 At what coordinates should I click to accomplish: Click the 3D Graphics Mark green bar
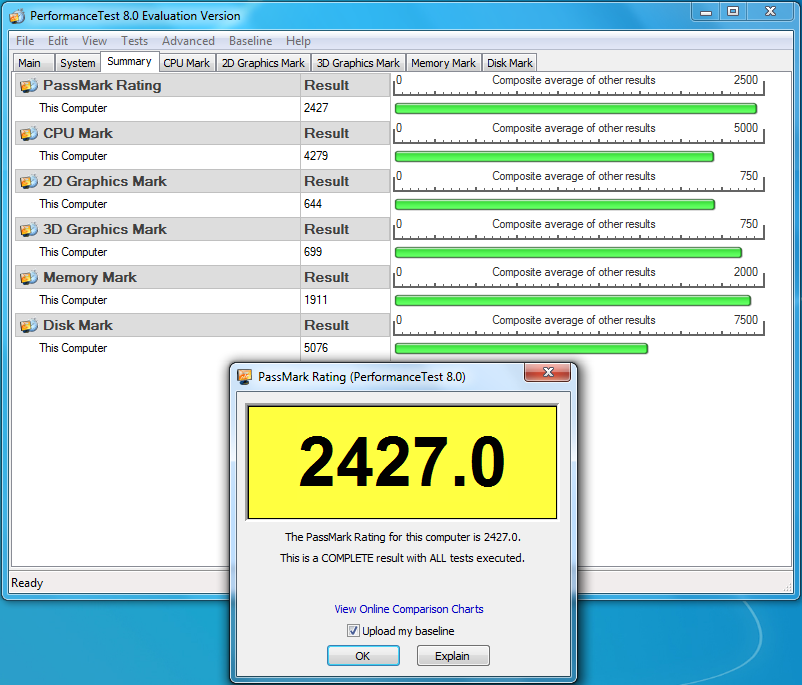point(568,253)
